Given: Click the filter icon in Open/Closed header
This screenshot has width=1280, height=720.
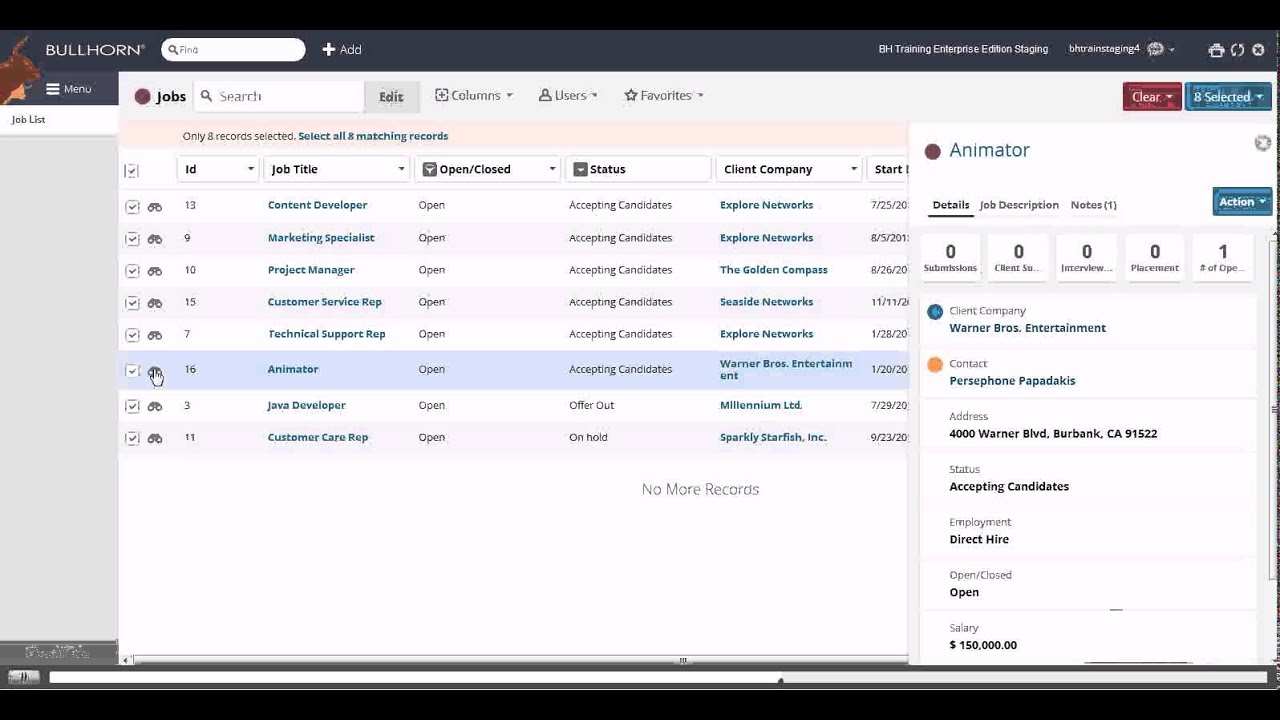Looking at the screenshot, I should tap(430, 170).
